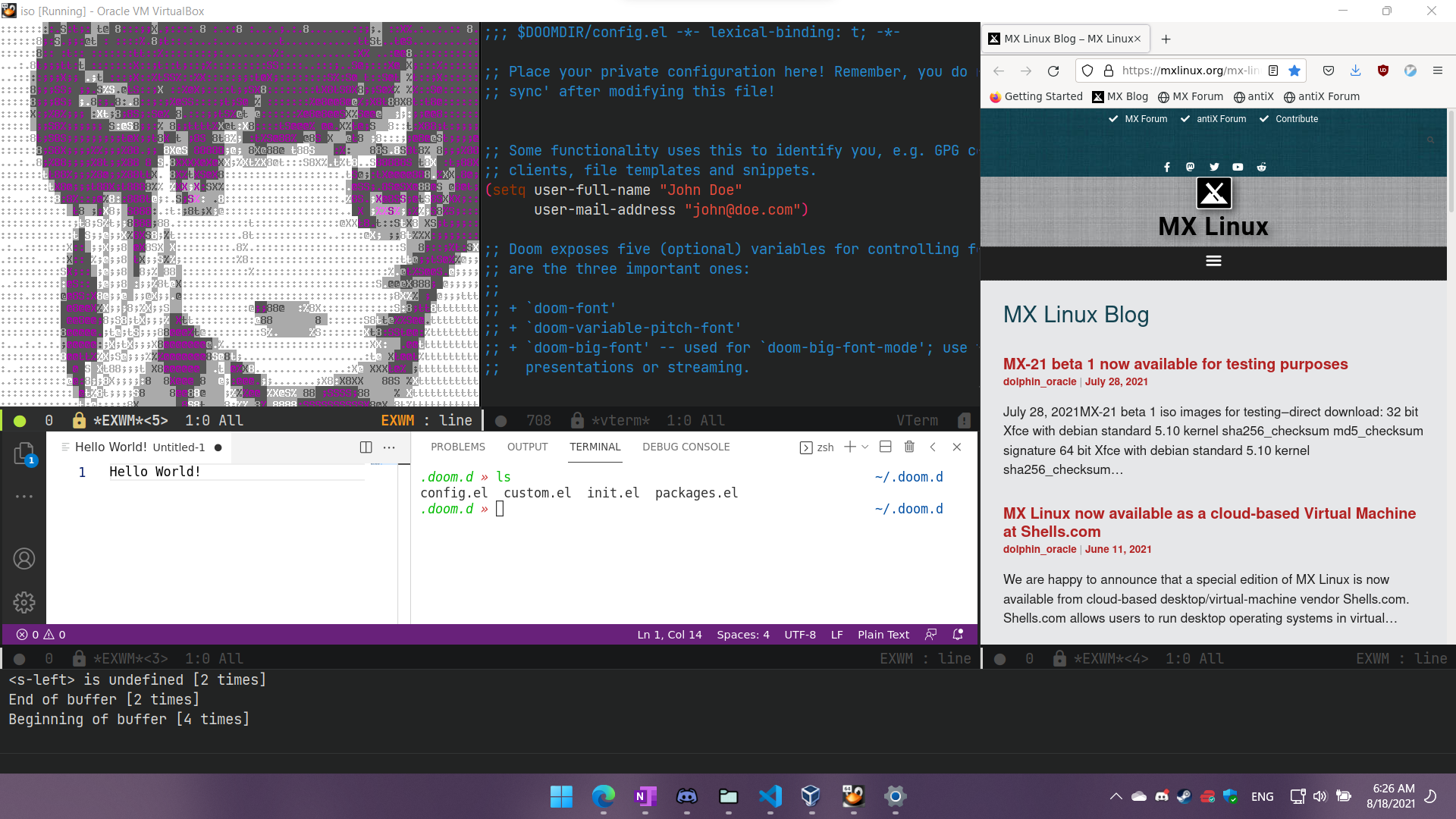This screenshot has height=819, width=1456.
Task: Switch to the DEBUG CONSOLE tab
Action: point(686,447)
